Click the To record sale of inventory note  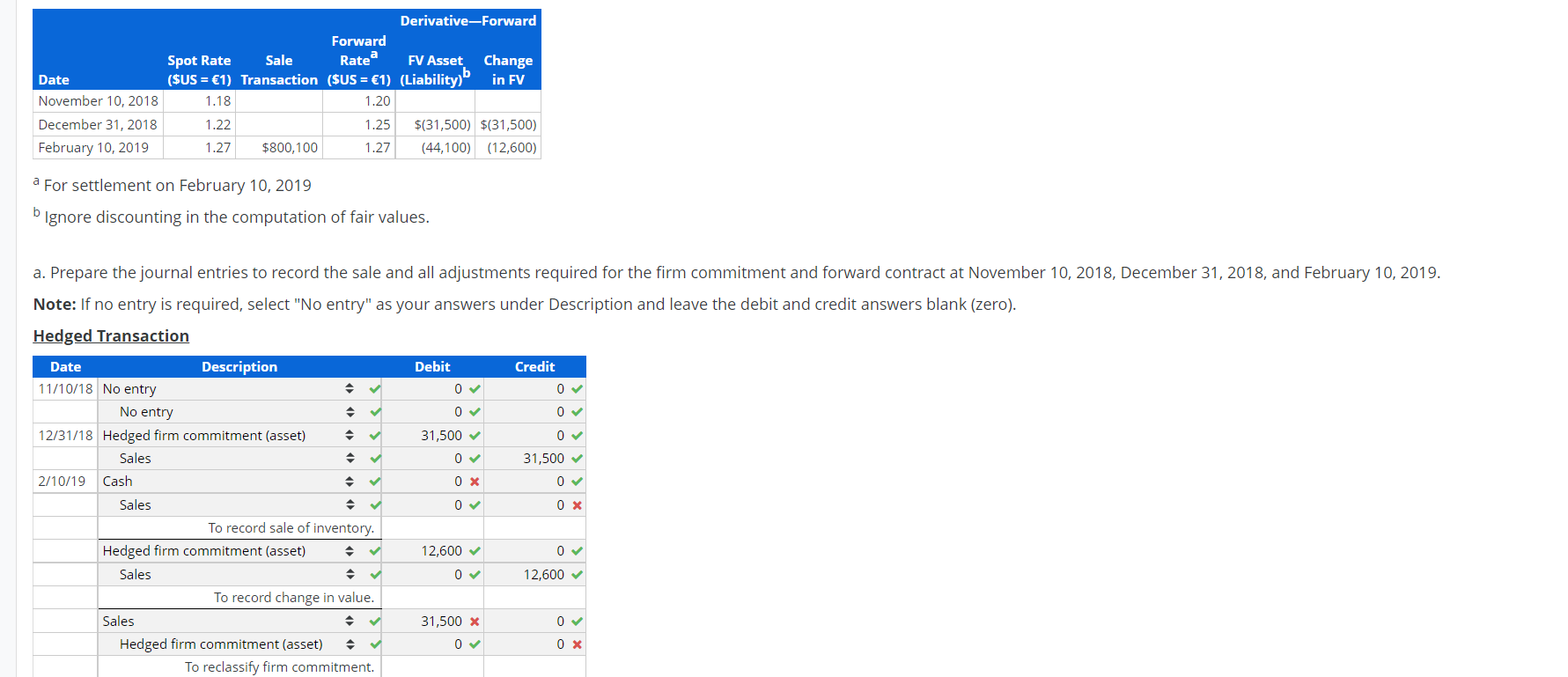coord(291,528)
